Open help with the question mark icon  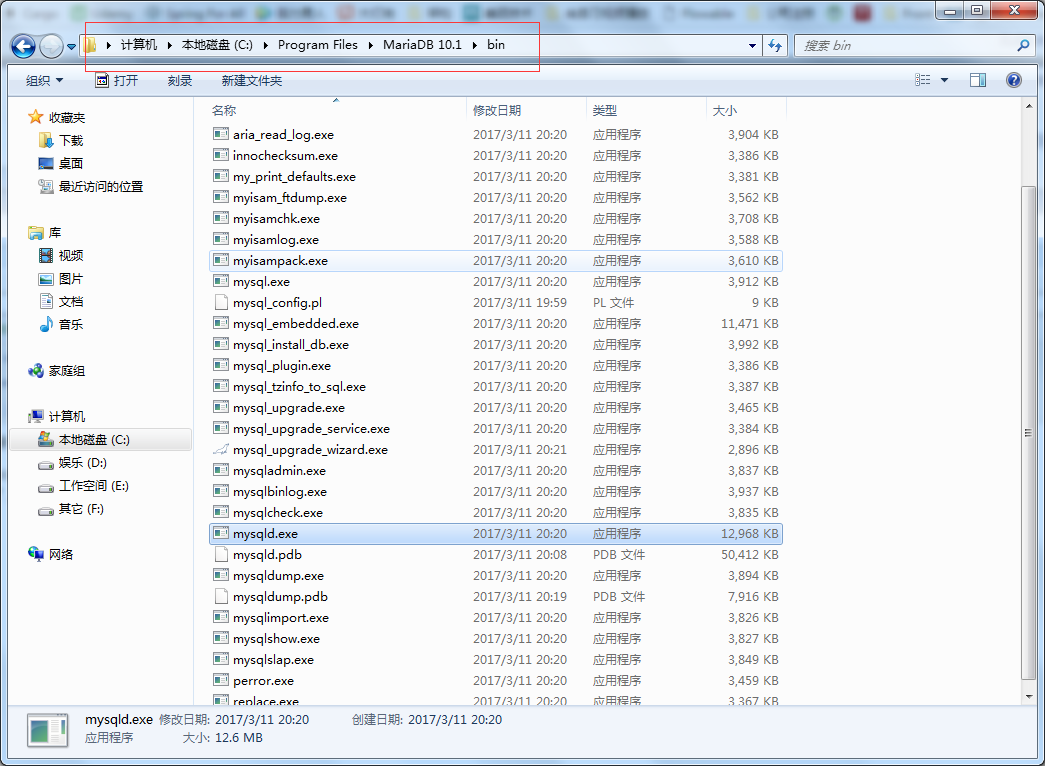pos(1014,80)
